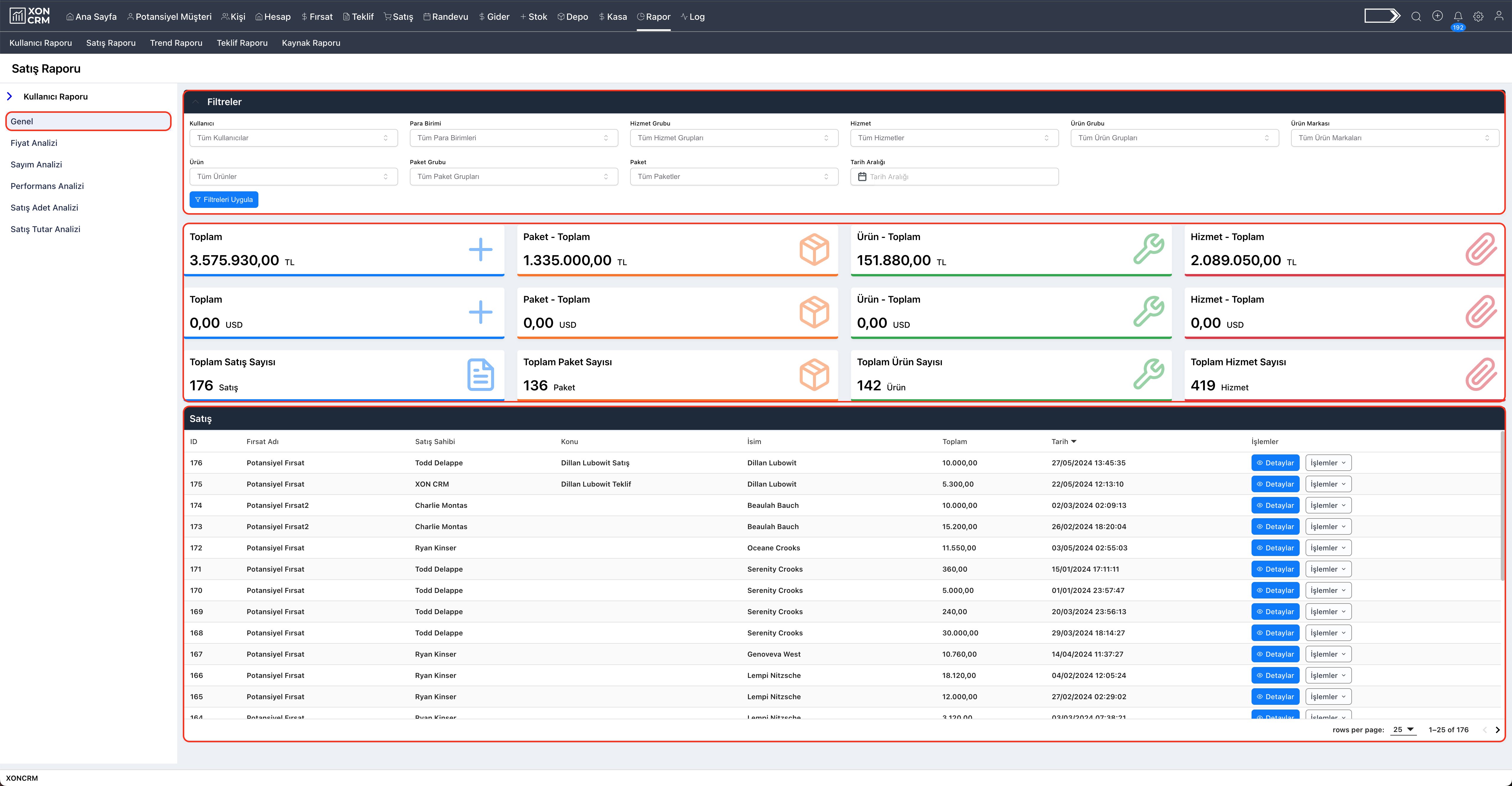Screen dimensions: 1512x786
Task: Expand the Kullanıcı Raporu sidebar chevron
Action: [9, 96]
